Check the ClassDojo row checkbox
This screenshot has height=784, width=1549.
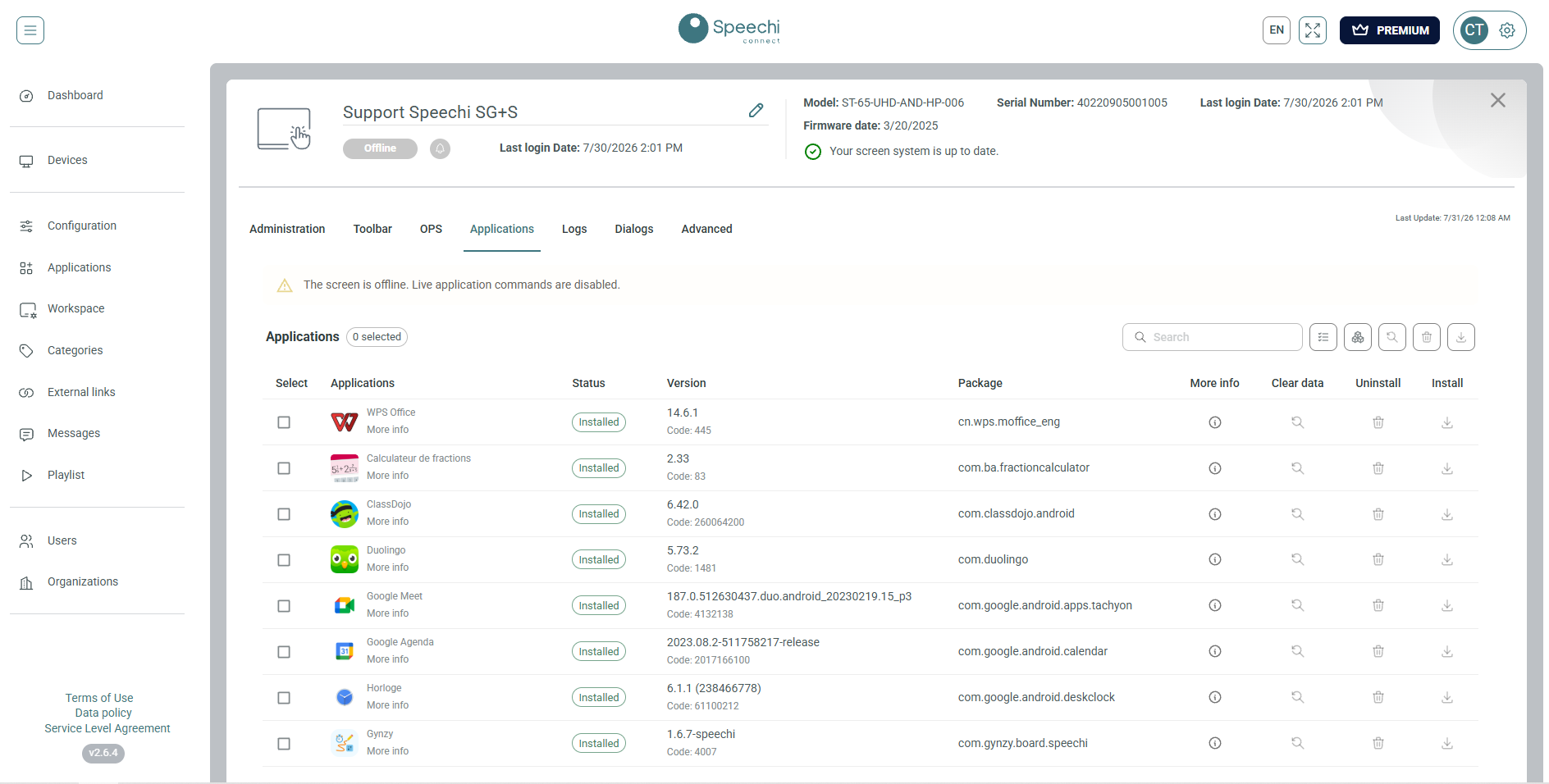coord(284,514)
